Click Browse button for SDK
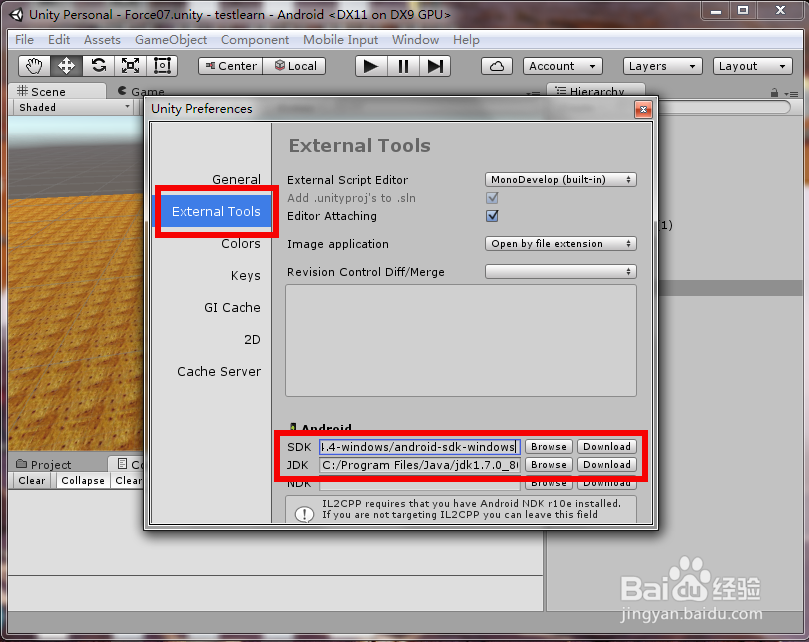Viewport: 809px width, 642px height. [x=548, y=446]
